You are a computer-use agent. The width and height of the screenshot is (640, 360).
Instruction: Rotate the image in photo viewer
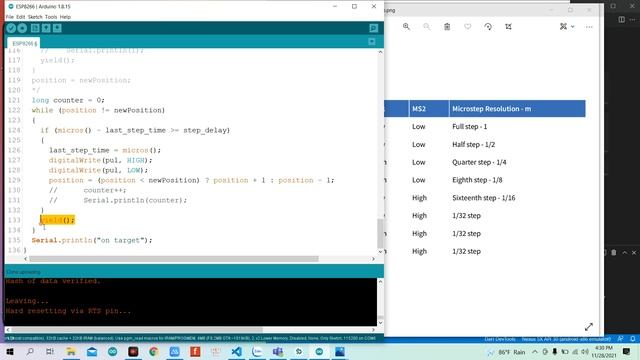tap(488, 27)
